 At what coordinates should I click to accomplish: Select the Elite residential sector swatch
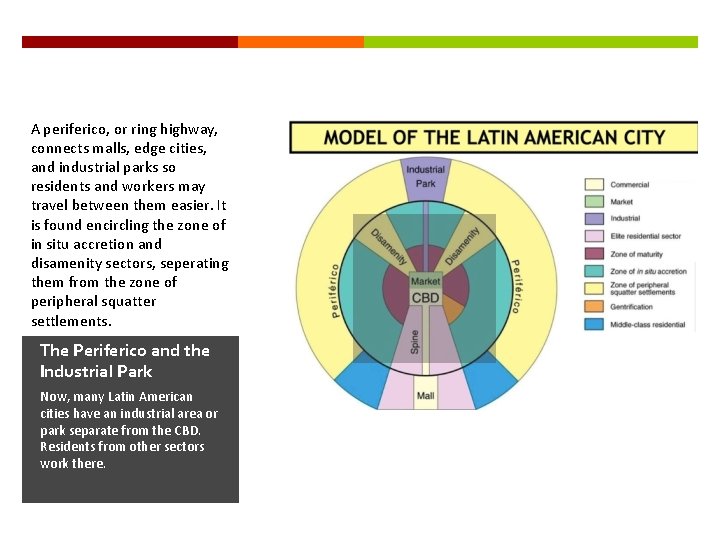point(594,236)
